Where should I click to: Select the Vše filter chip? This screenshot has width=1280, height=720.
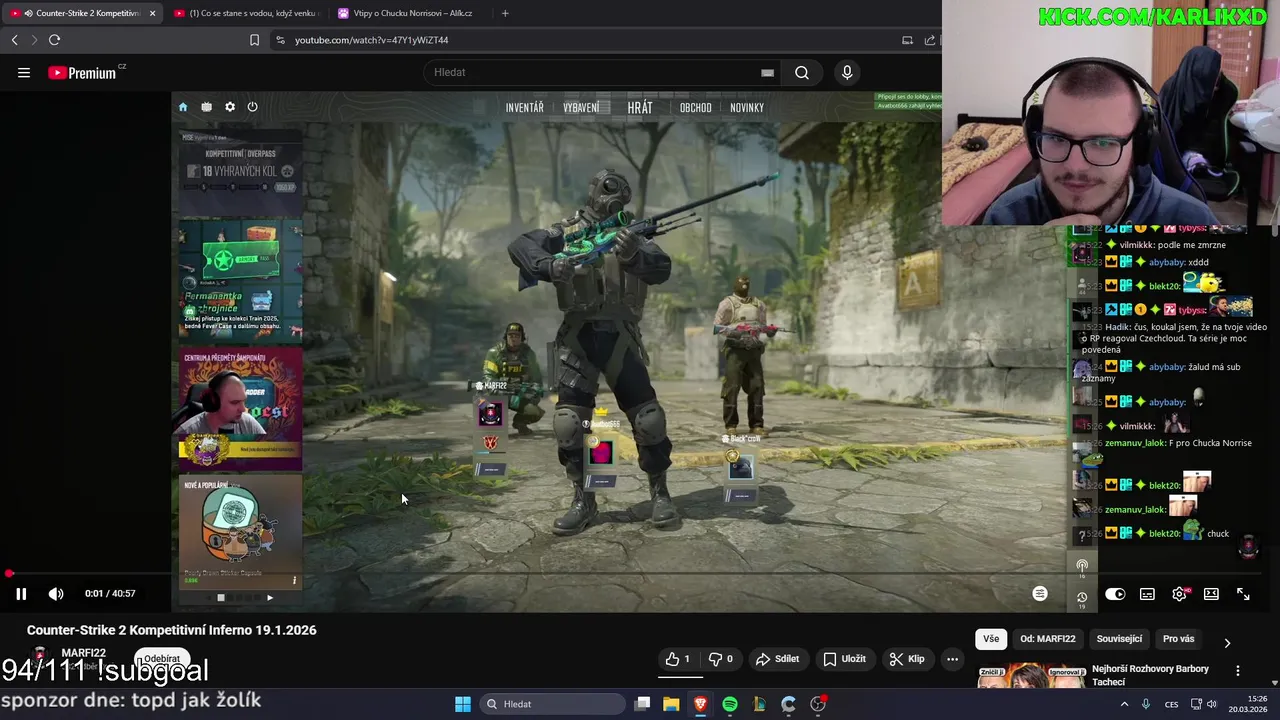tap(990, 639)
